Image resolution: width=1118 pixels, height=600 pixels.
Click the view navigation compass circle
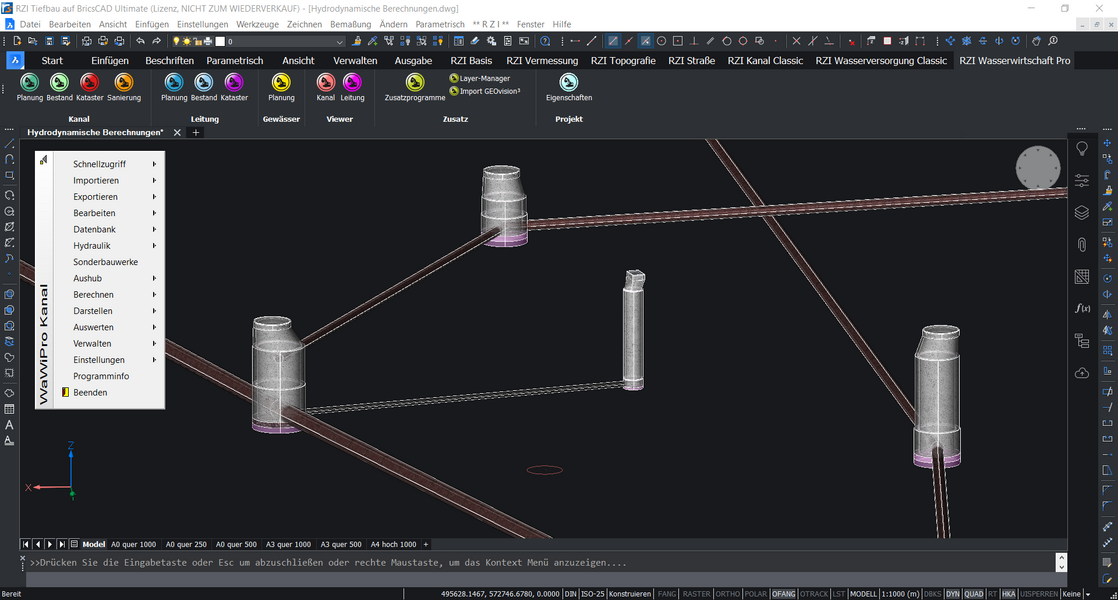pos(1037,167)
